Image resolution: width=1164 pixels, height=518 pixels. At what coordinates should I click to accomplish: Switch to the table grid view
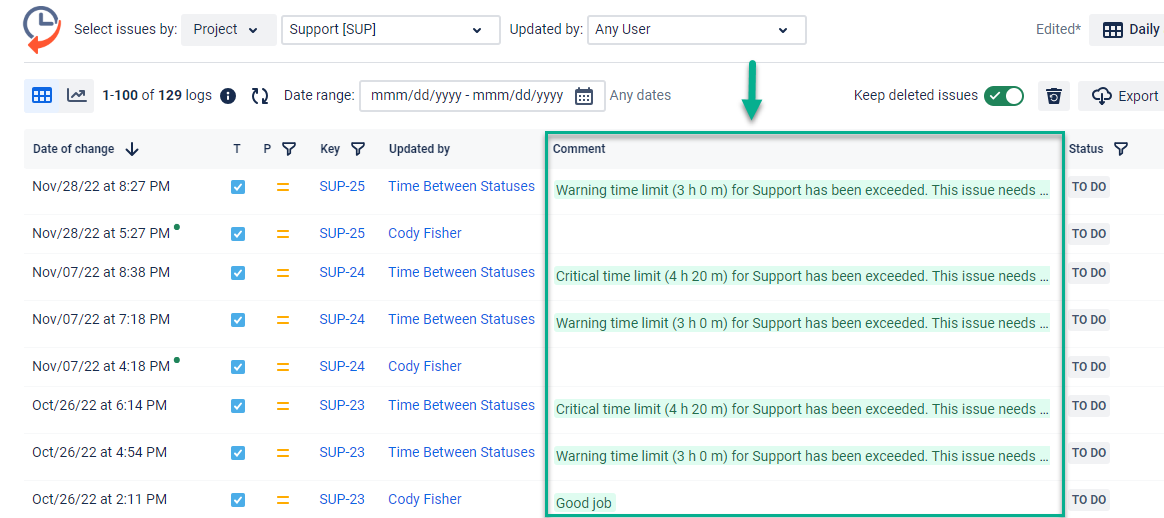point(42,95)
